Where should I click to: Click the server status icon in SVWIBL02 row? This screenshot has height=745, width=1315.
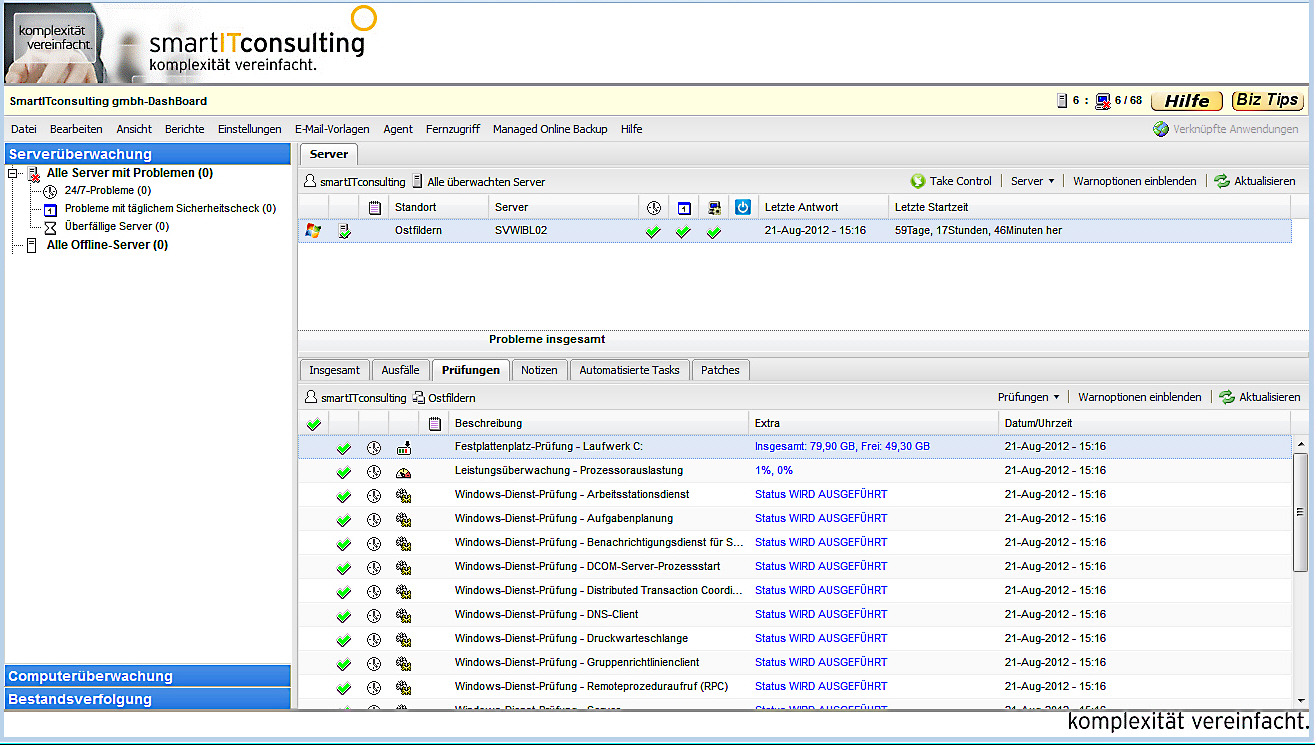pos(344,231)
